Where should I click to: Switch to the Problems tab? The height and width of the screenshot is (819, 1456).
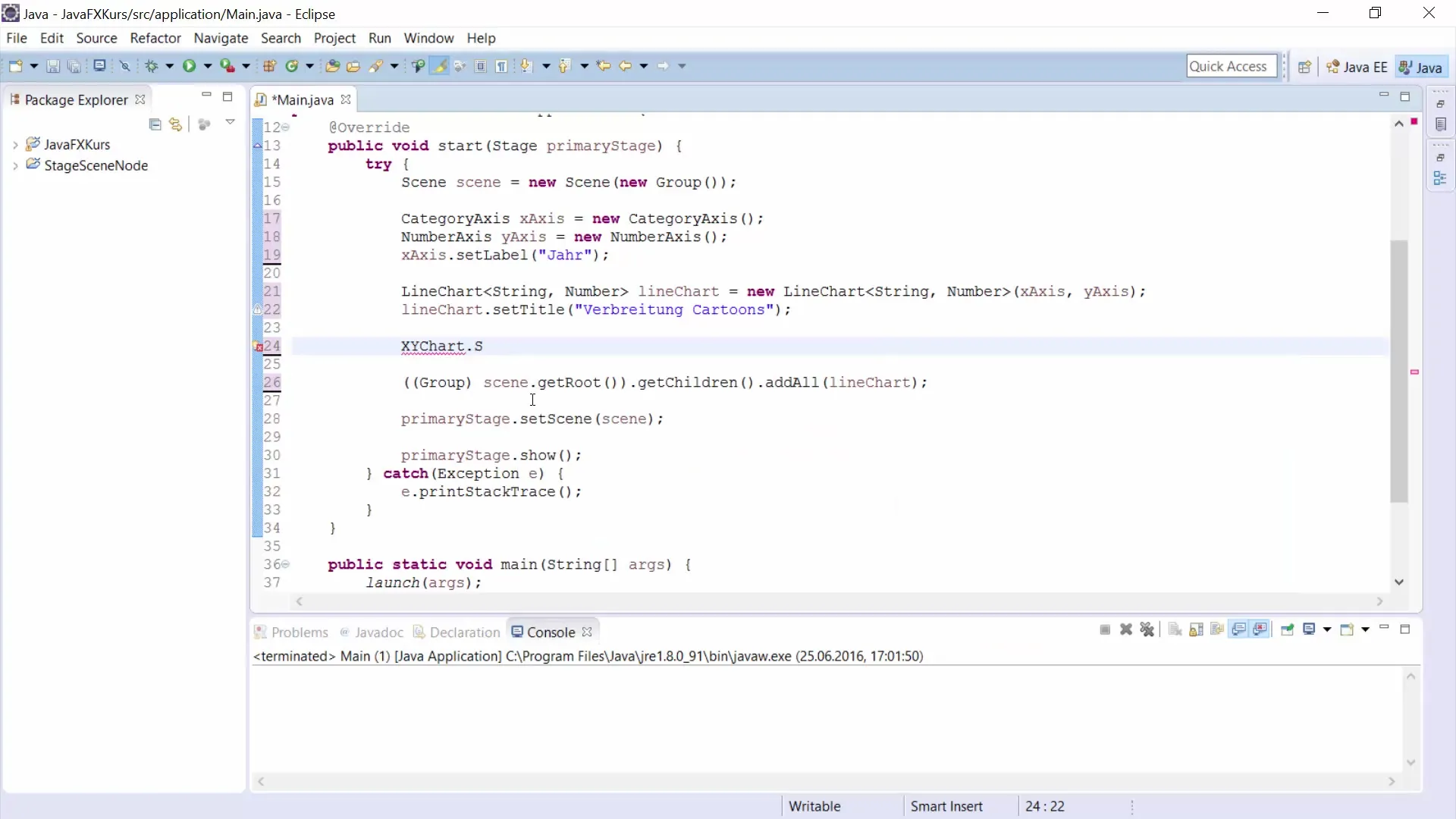[x=291, y=632]
